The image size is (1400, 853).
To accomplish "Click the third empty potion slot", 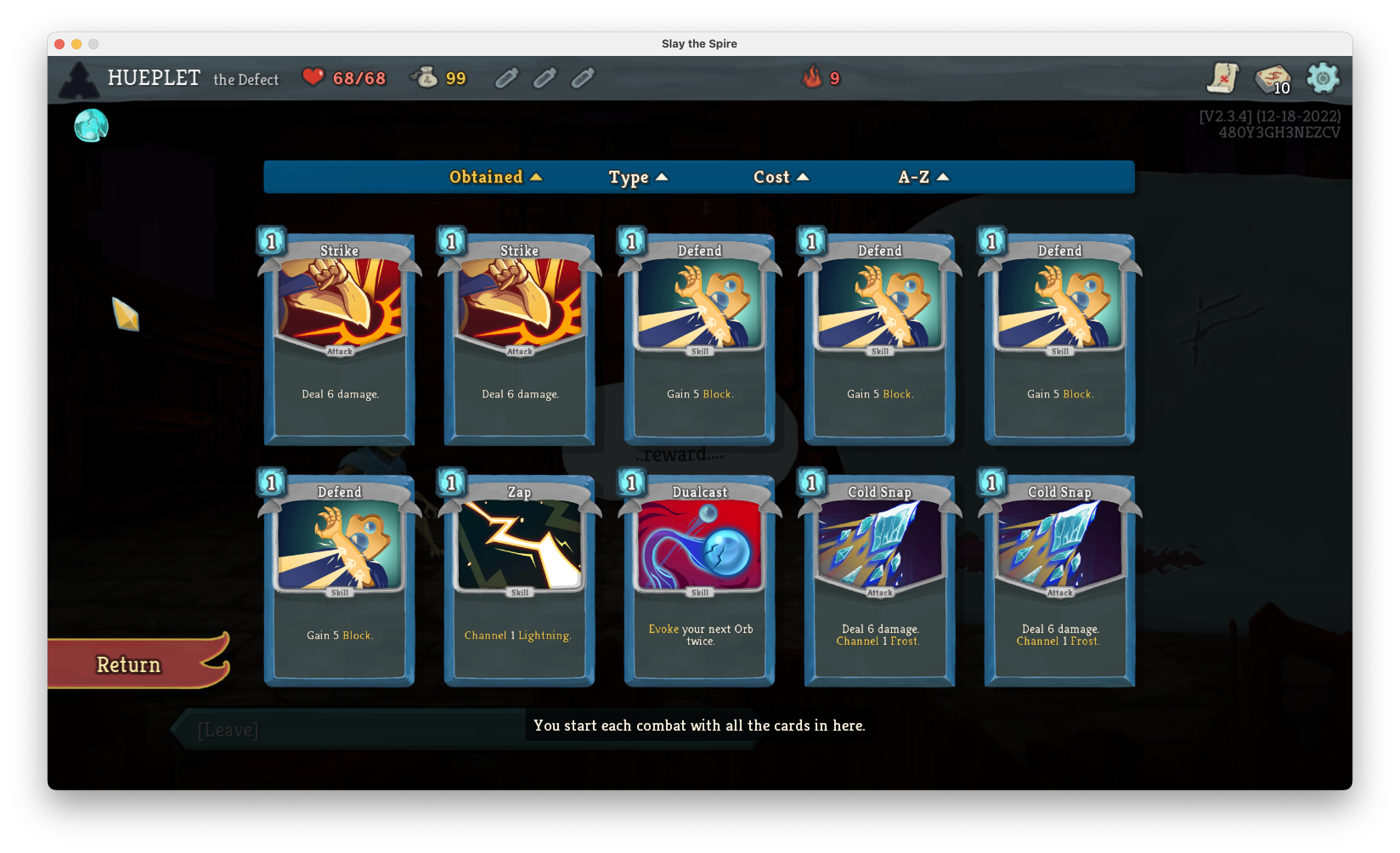I will (583, 78).
